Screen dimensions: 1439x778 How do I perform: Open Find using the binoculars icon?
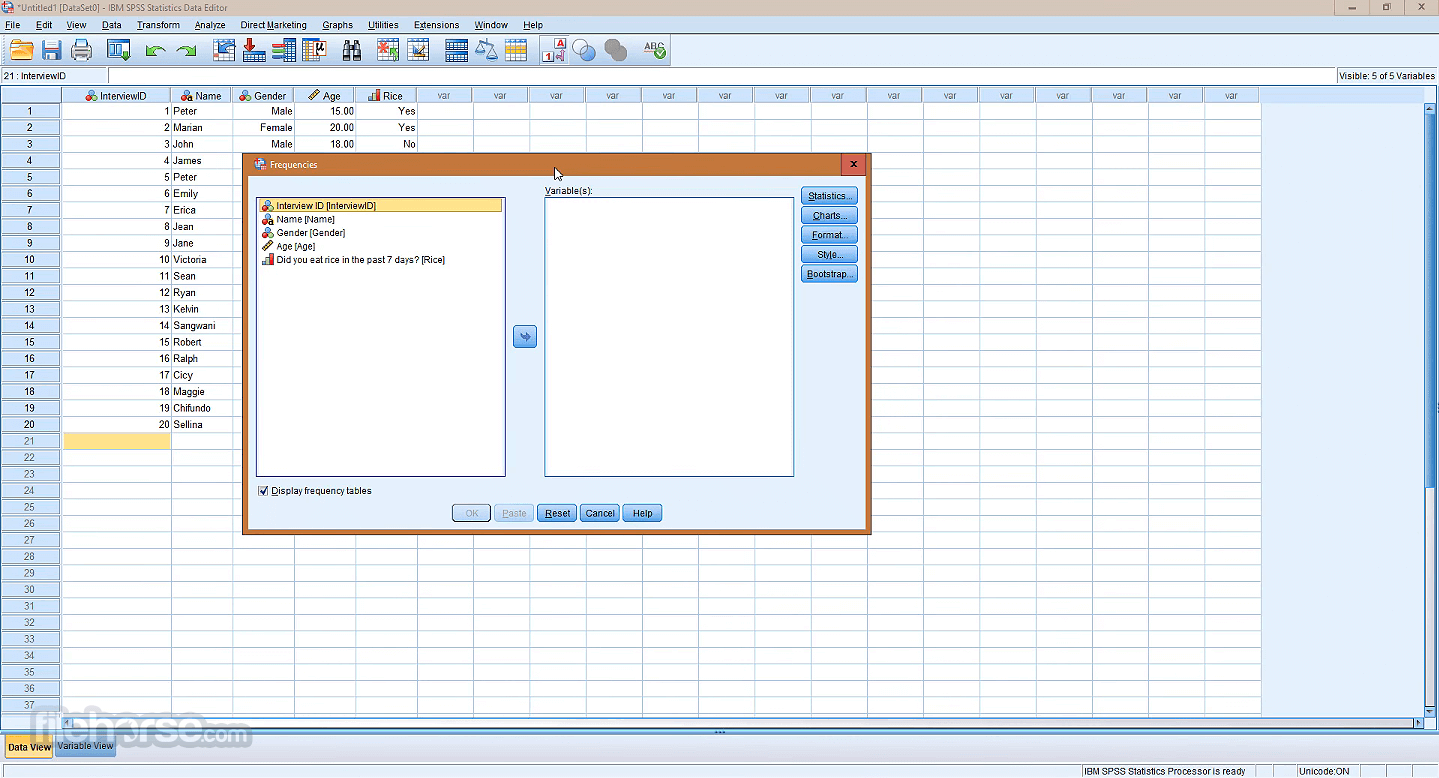tap(352, 50)
